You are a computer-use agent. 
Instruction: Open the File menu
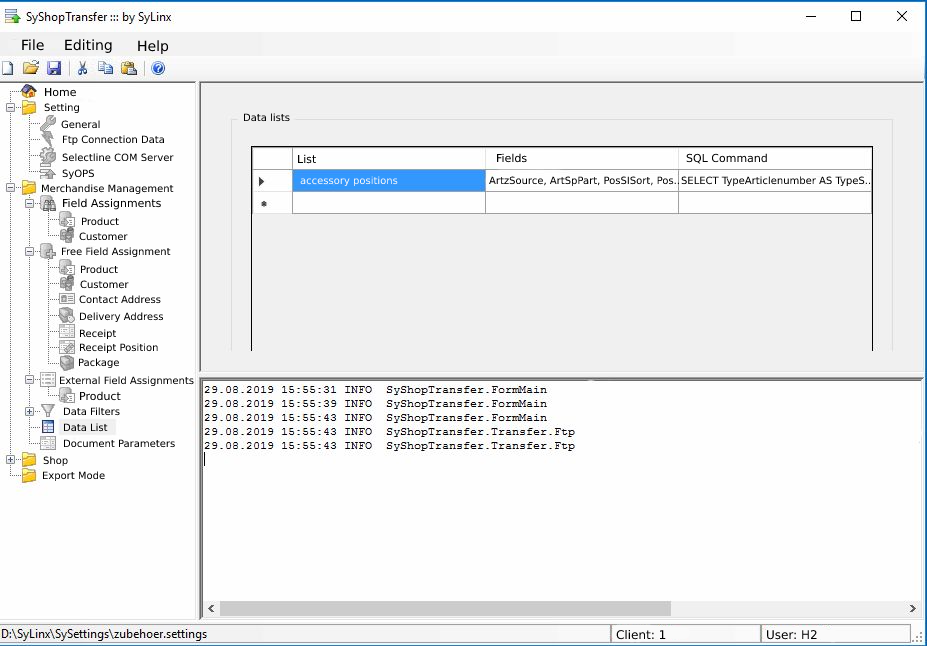click(32, 45)
